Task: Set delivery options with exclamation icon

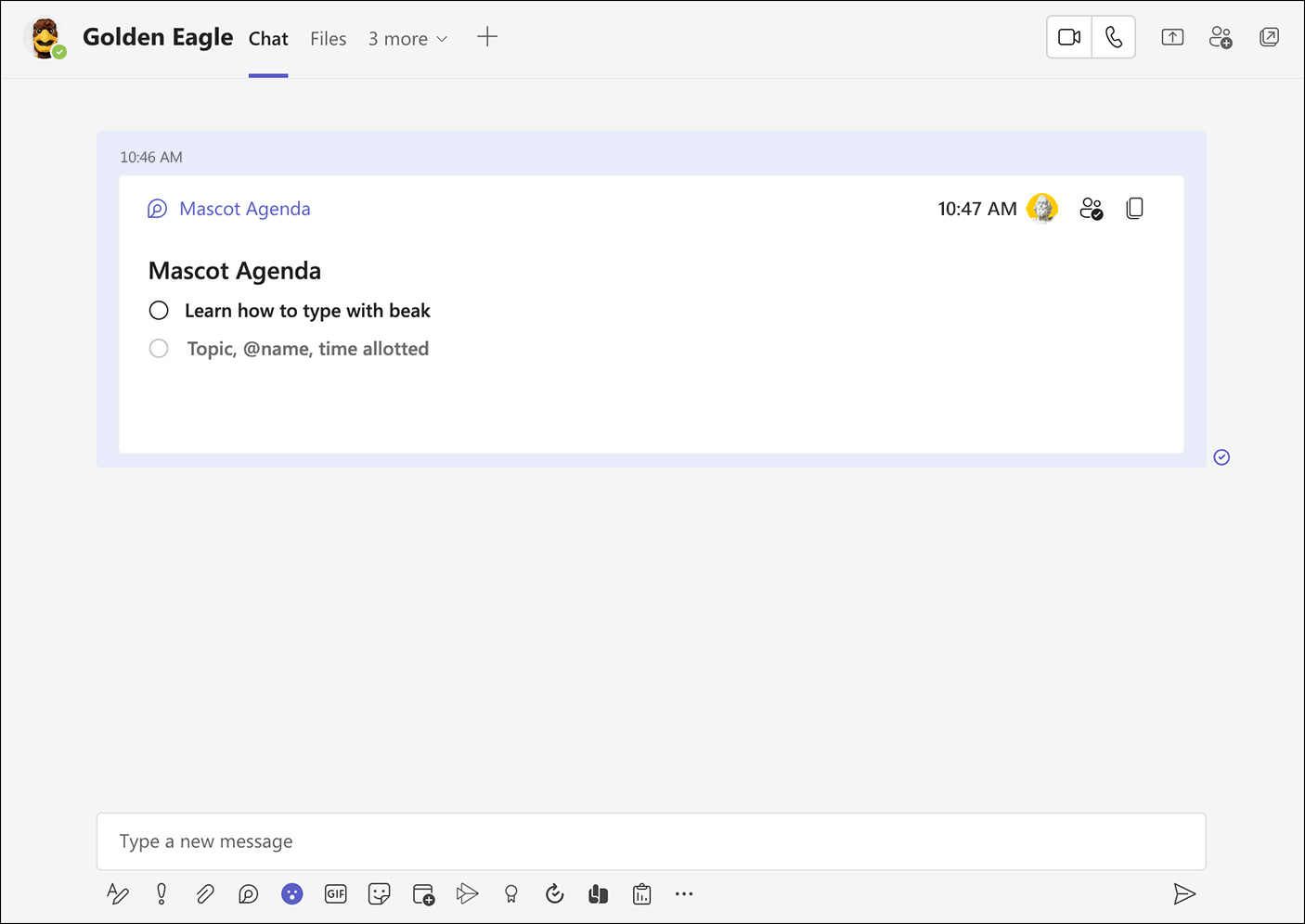Action: click(162, 894)
